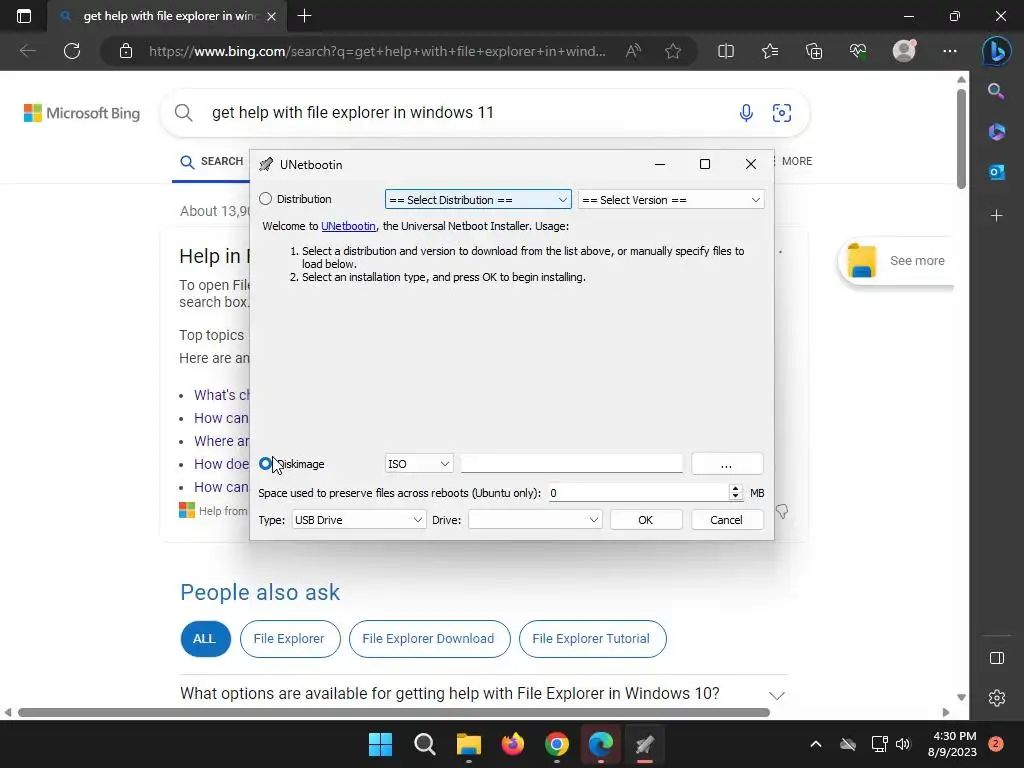
Task: Open the Microsoft 365 sidebar icon
Action: [x=997, y=132]
